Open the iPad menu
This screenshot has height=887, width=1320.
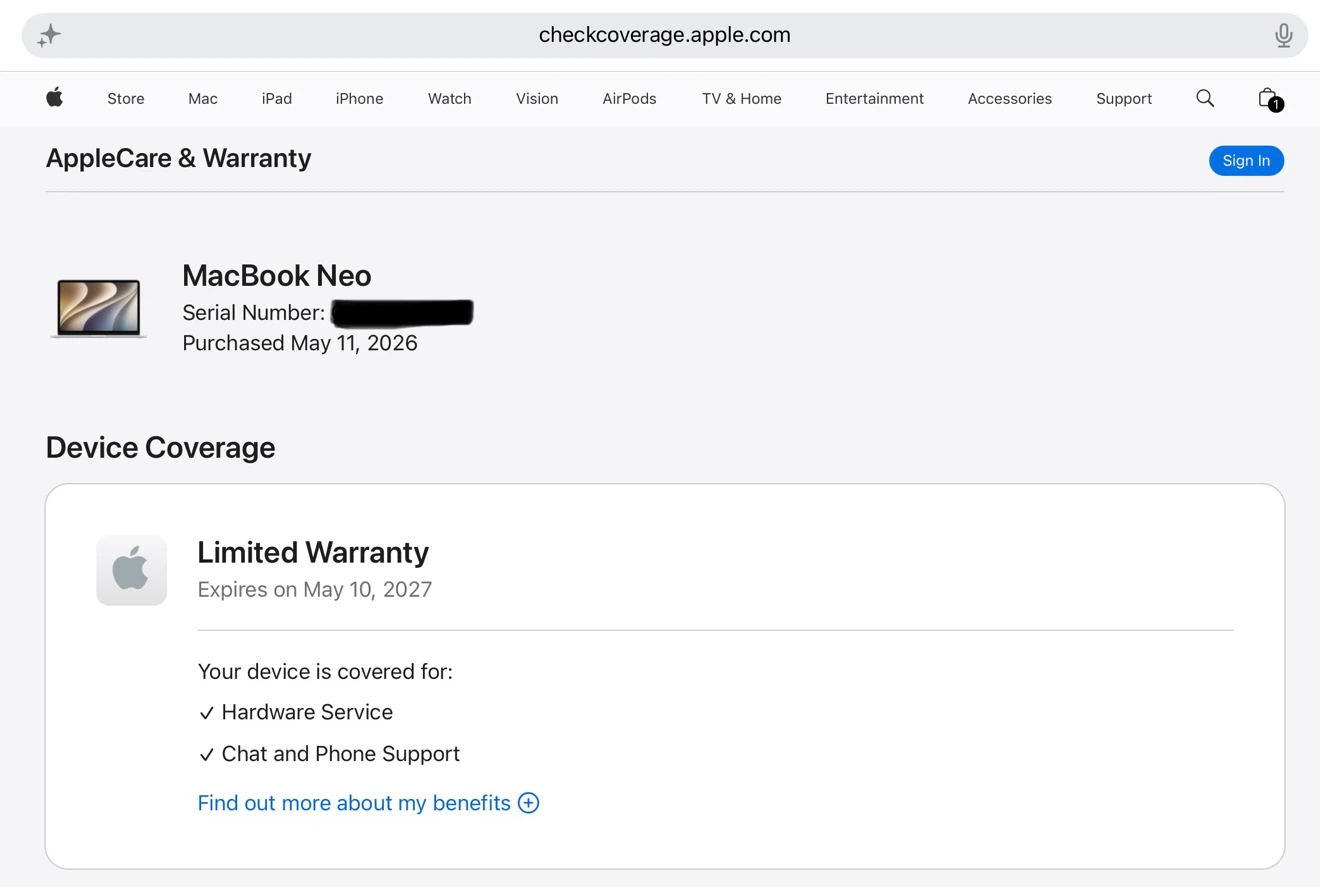277,98
